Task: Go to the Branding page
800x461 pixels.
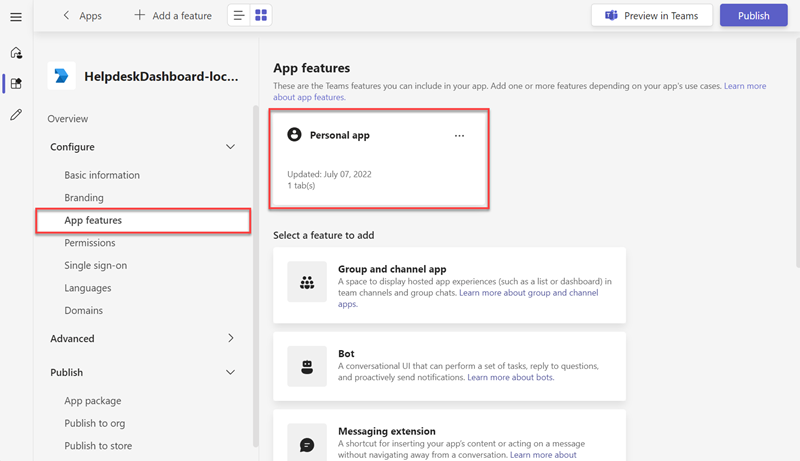Action: click(84, 197)
